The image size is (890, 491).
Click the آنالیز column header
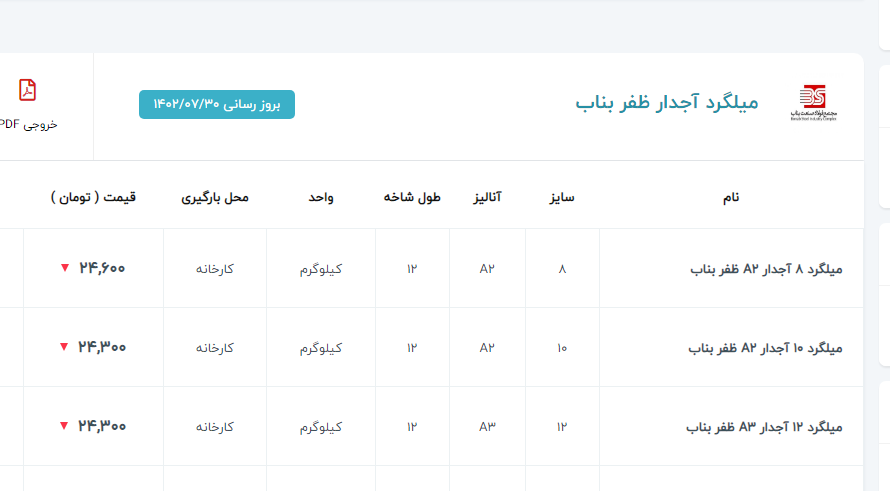coord(487,198)
